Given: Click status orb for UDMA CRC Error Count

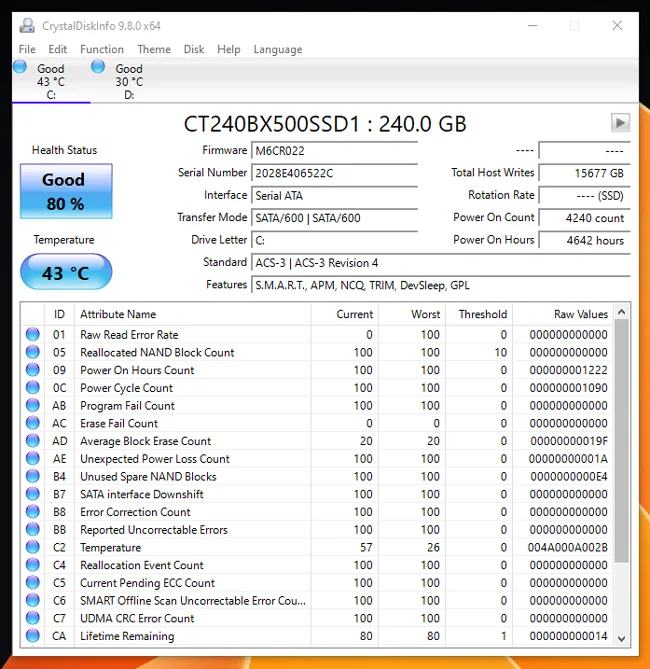Looking at the screenshot, I should [x=32, y=618].
